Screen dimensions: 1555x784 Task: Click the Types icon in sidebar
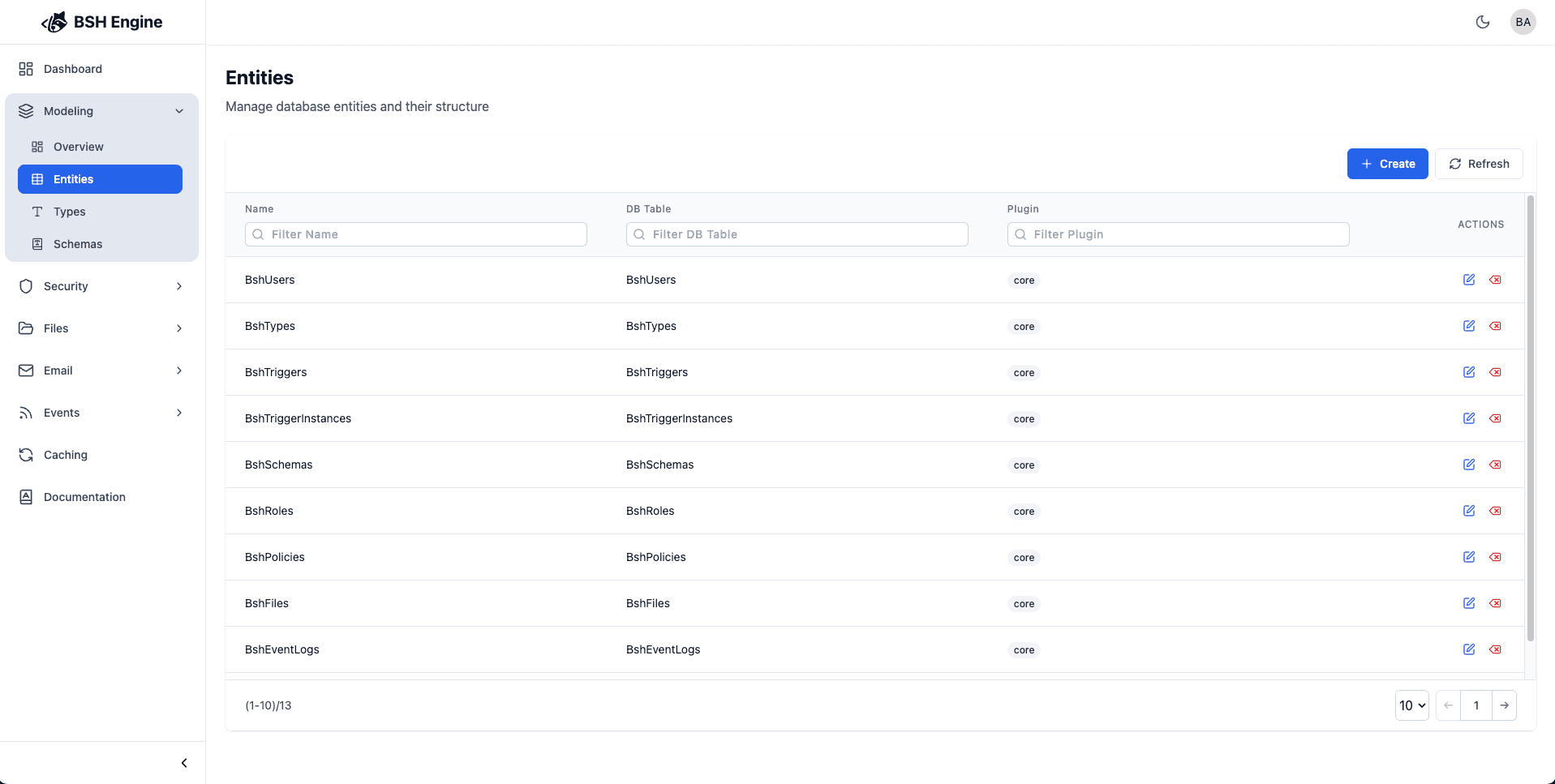click(37, 211)
